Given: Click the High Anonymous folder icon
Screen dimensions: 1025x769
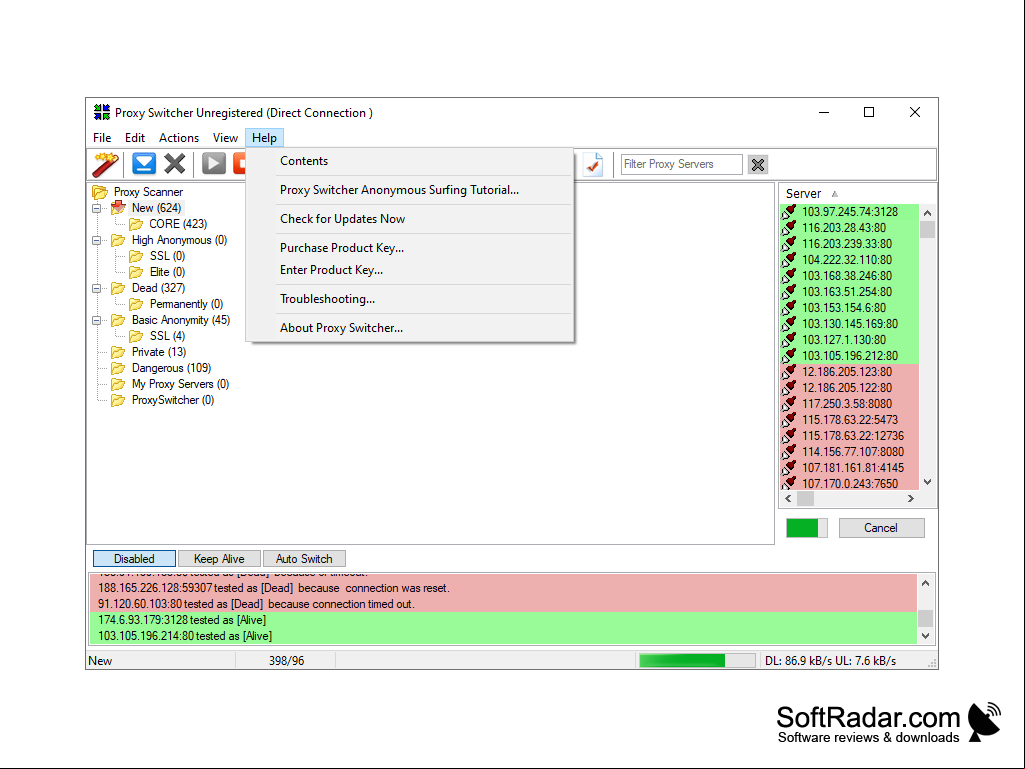Looking at the screenshot, I should pos(118,240).
